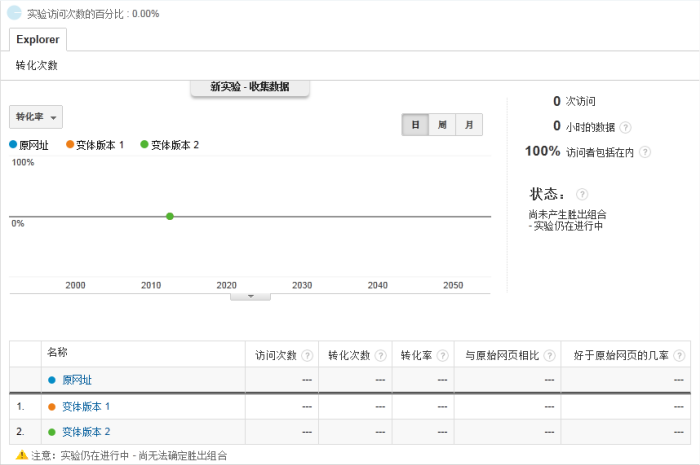The image size is (700, 465).
Task: Click help icon next to 访问次数 column
Action: 307,355
